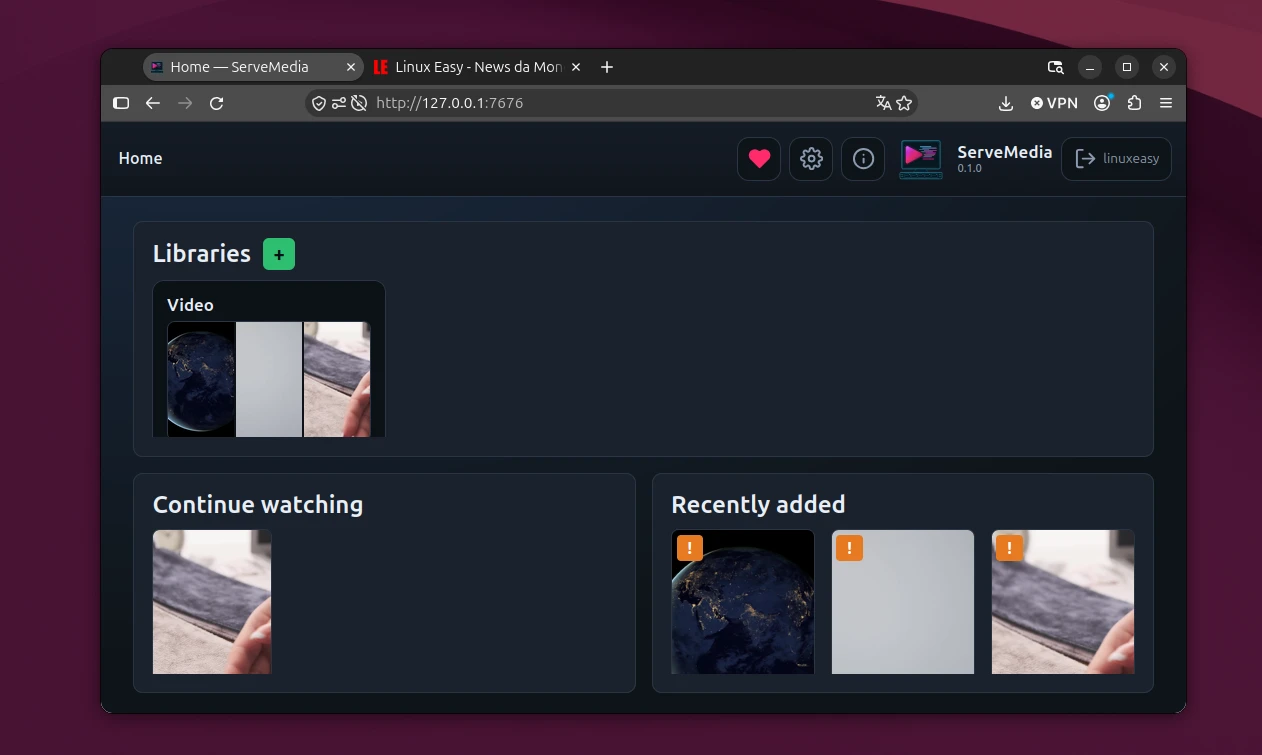The height and width of the screenshot is (755, 1262).
Task: Open the downloads icon
Action: (1006, 103)
